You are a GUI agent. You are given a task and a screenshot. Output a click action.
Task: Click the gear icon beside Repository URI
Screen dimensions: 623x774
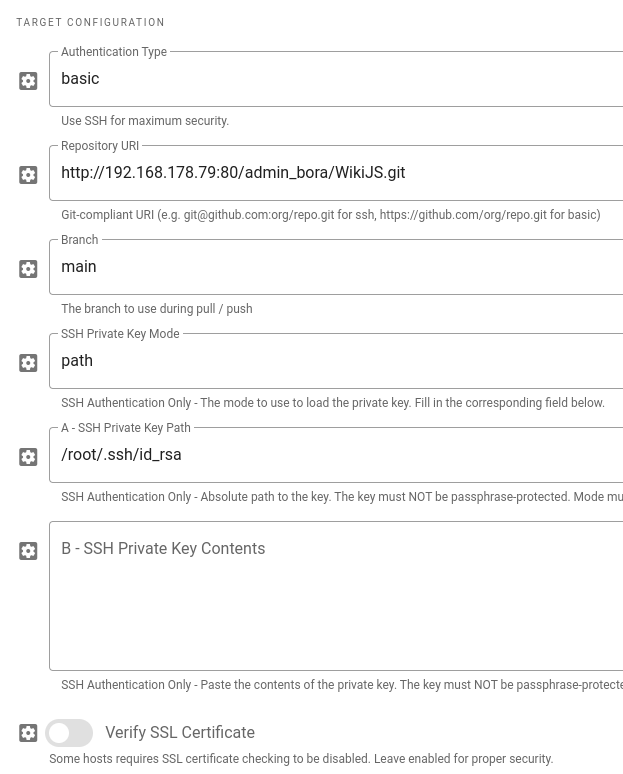pos(28,175)
